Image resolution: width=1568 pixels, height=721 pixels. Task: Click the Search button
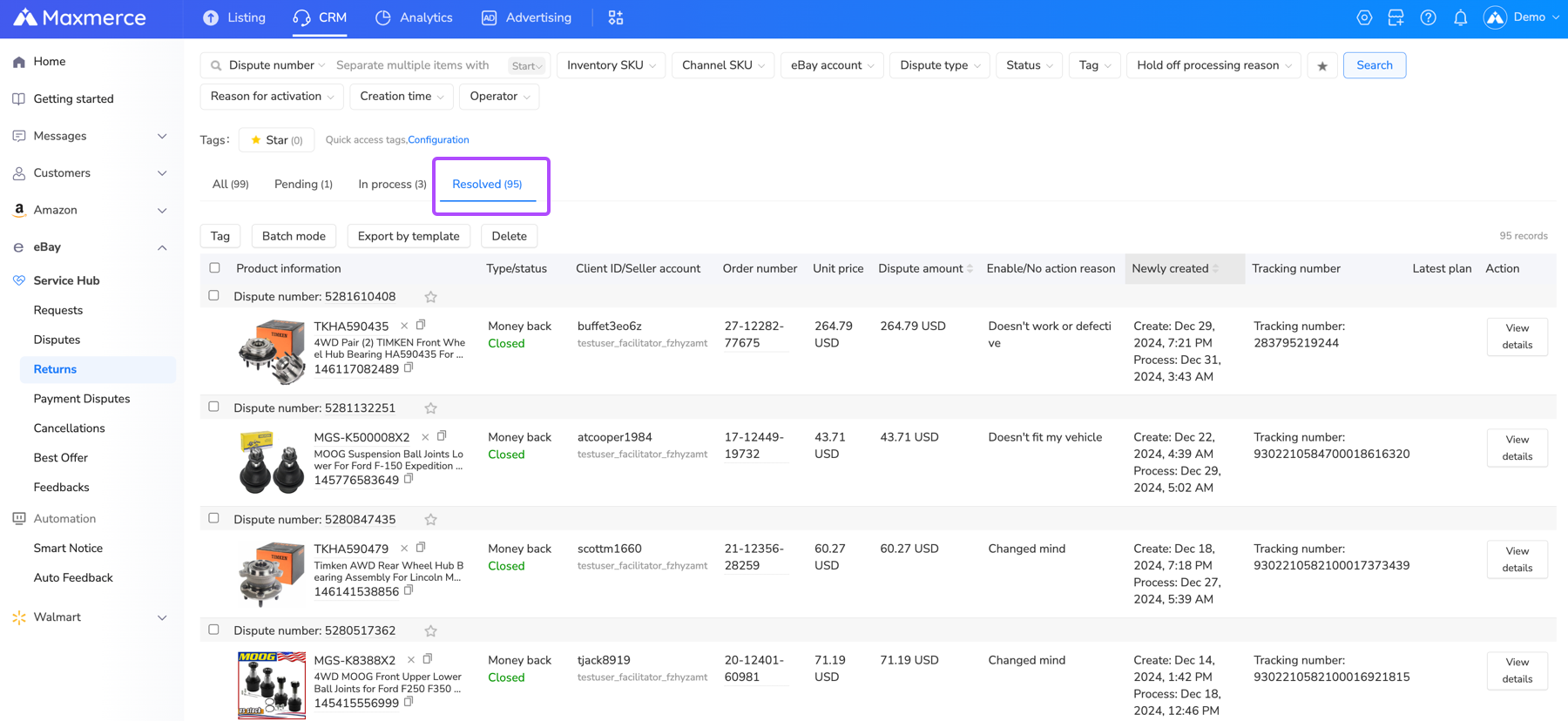point(1375,65)
